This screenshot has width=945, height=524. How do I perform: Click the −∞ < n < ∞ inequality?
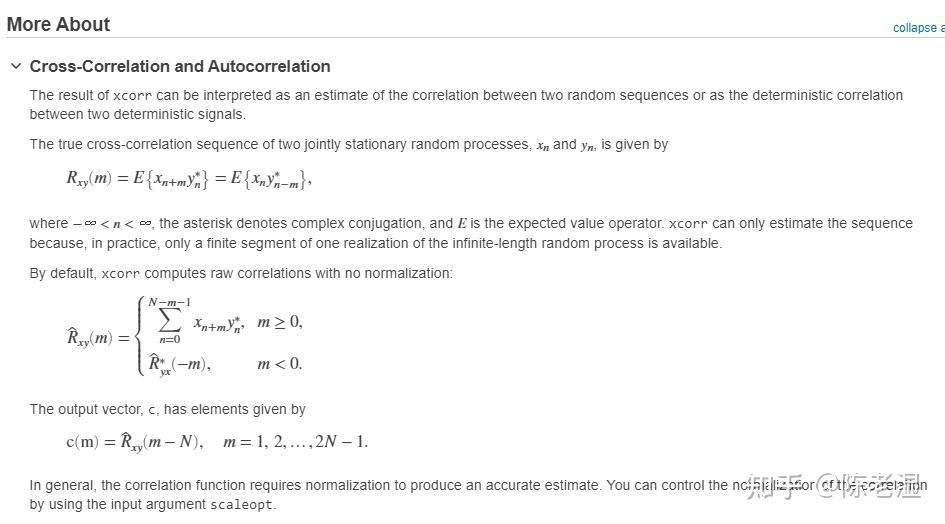(x=111, y=224)
